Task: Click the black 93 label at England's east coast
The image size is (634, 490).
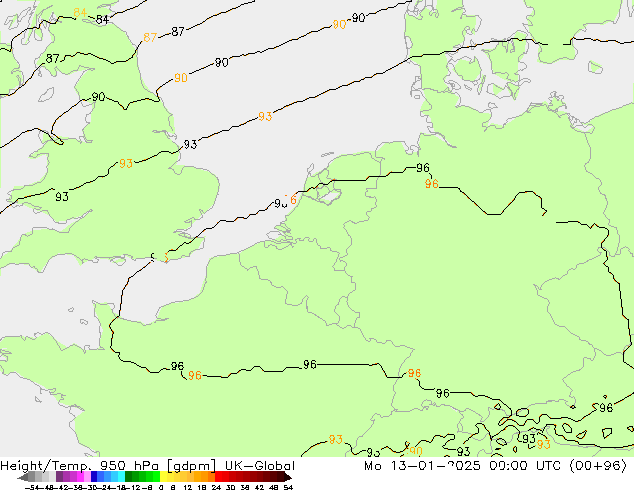Action: tap(190, 144)
